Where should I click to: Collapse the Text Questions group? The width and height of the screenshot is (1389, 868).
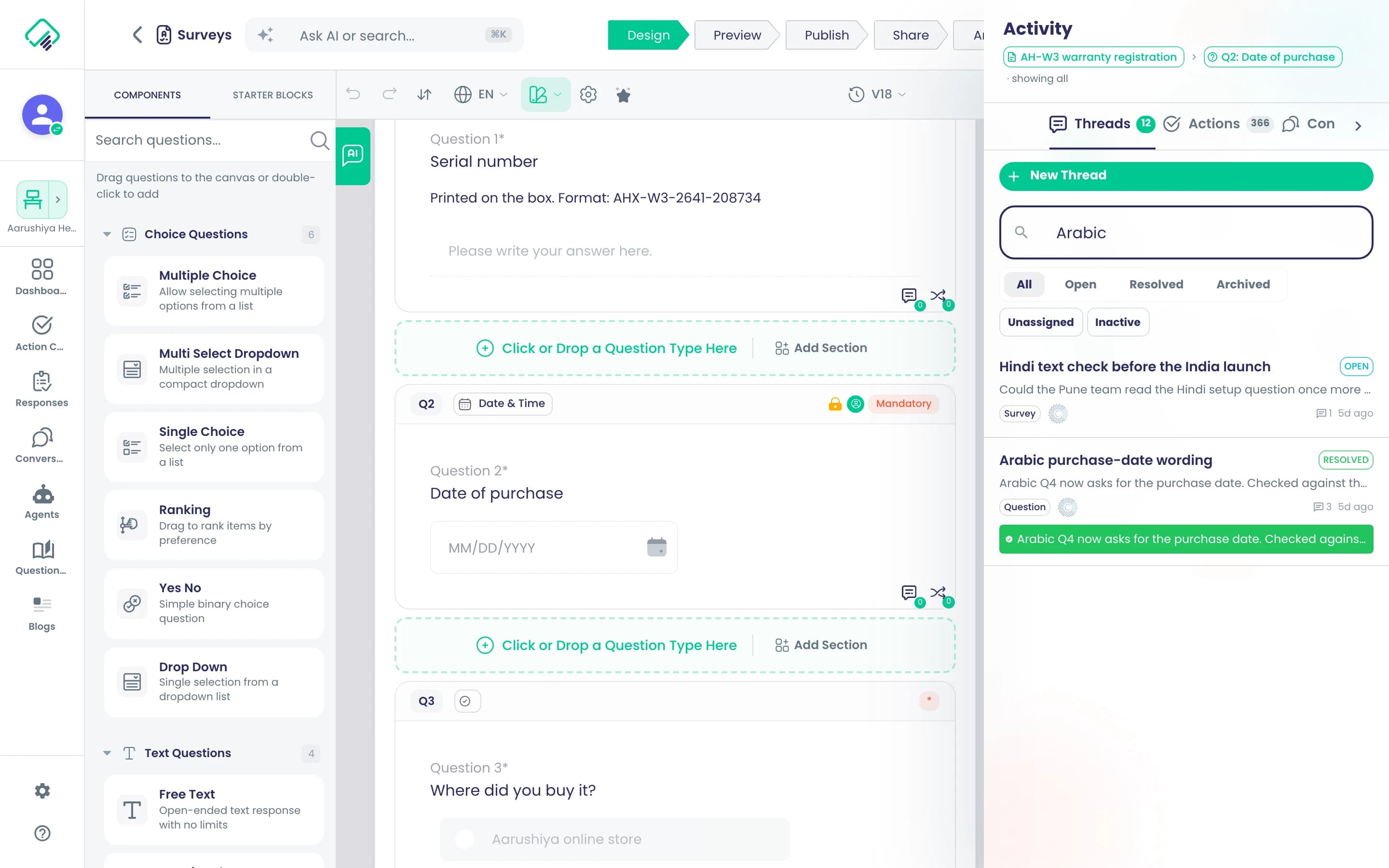pos(107,753)
